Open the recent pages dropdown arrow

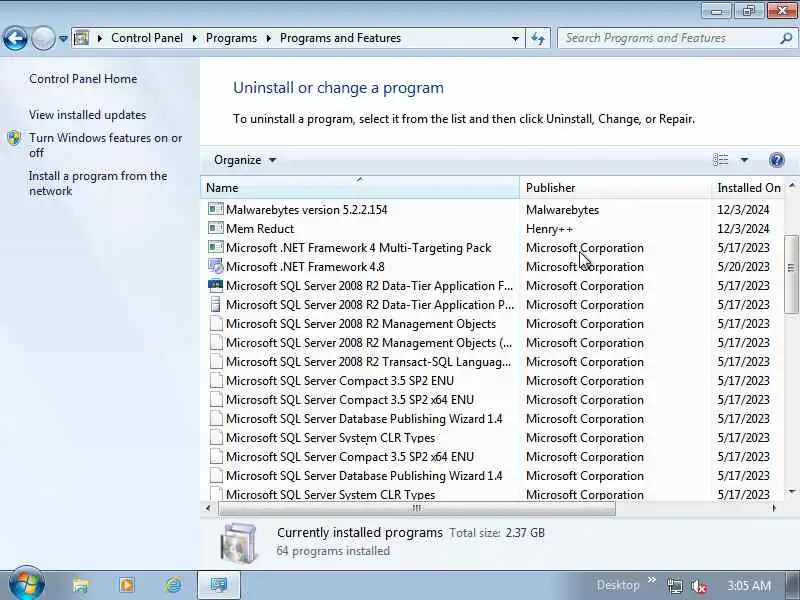click(63, 38)
